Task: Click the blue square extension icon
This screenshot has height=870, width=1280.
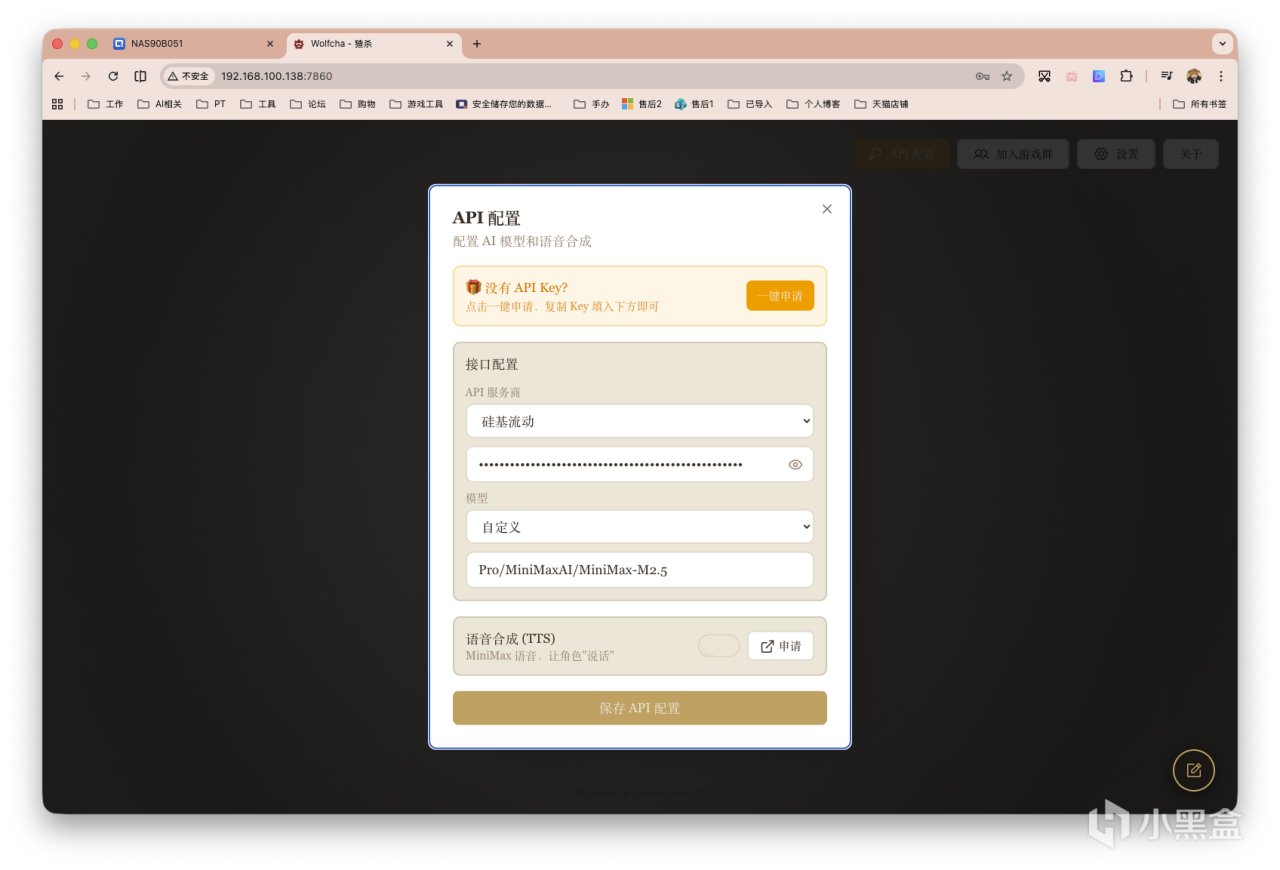Action: pos(1098,76)
